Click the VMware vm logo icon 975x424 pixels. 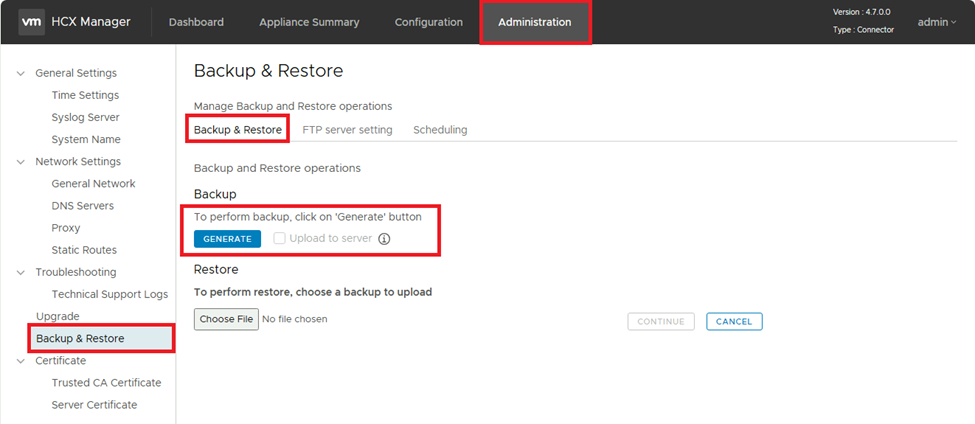[x=31, y=22]
